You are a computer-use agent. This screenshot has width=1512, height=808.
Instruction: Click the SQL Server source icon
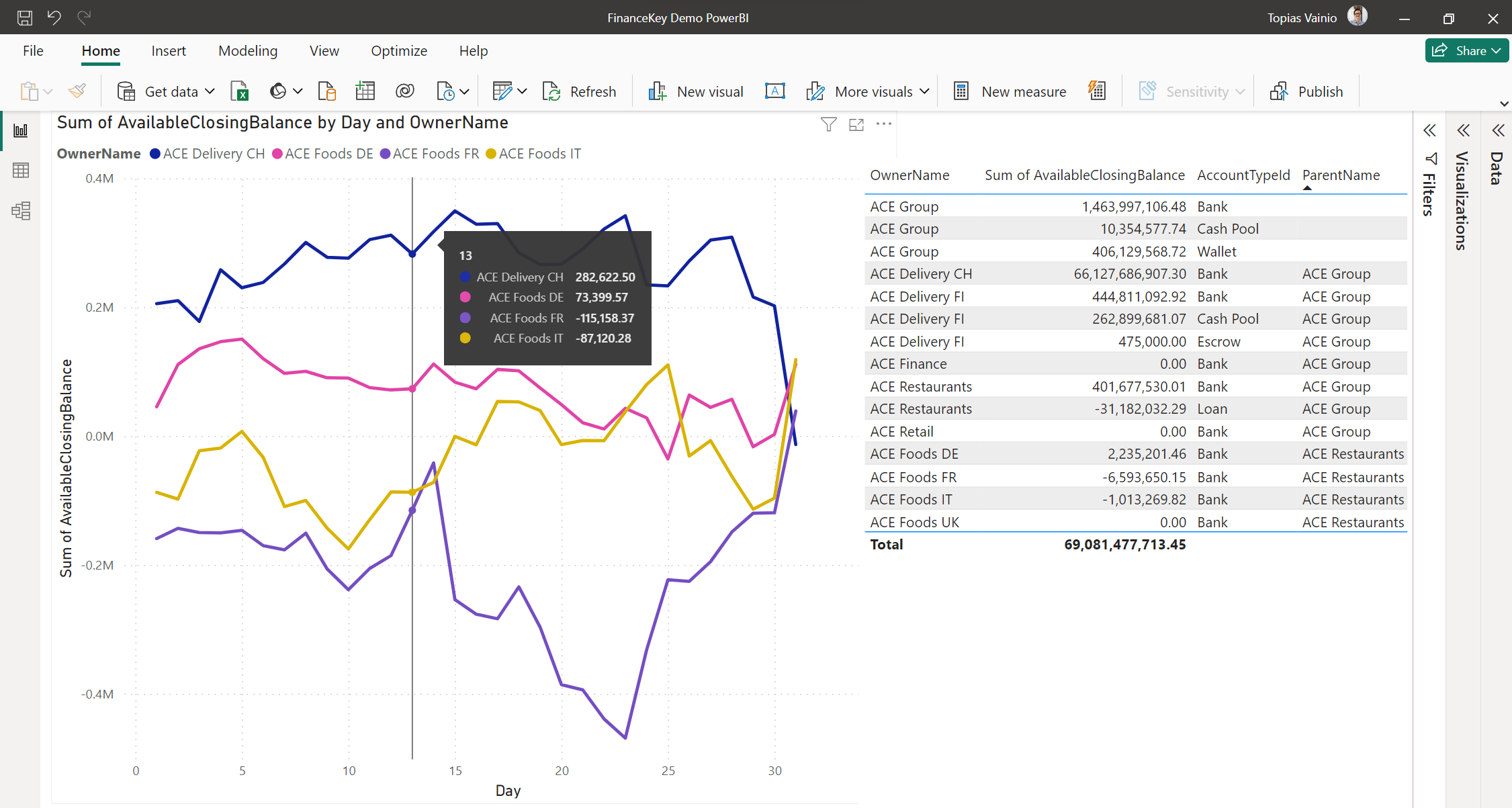[x=327, y=91]
